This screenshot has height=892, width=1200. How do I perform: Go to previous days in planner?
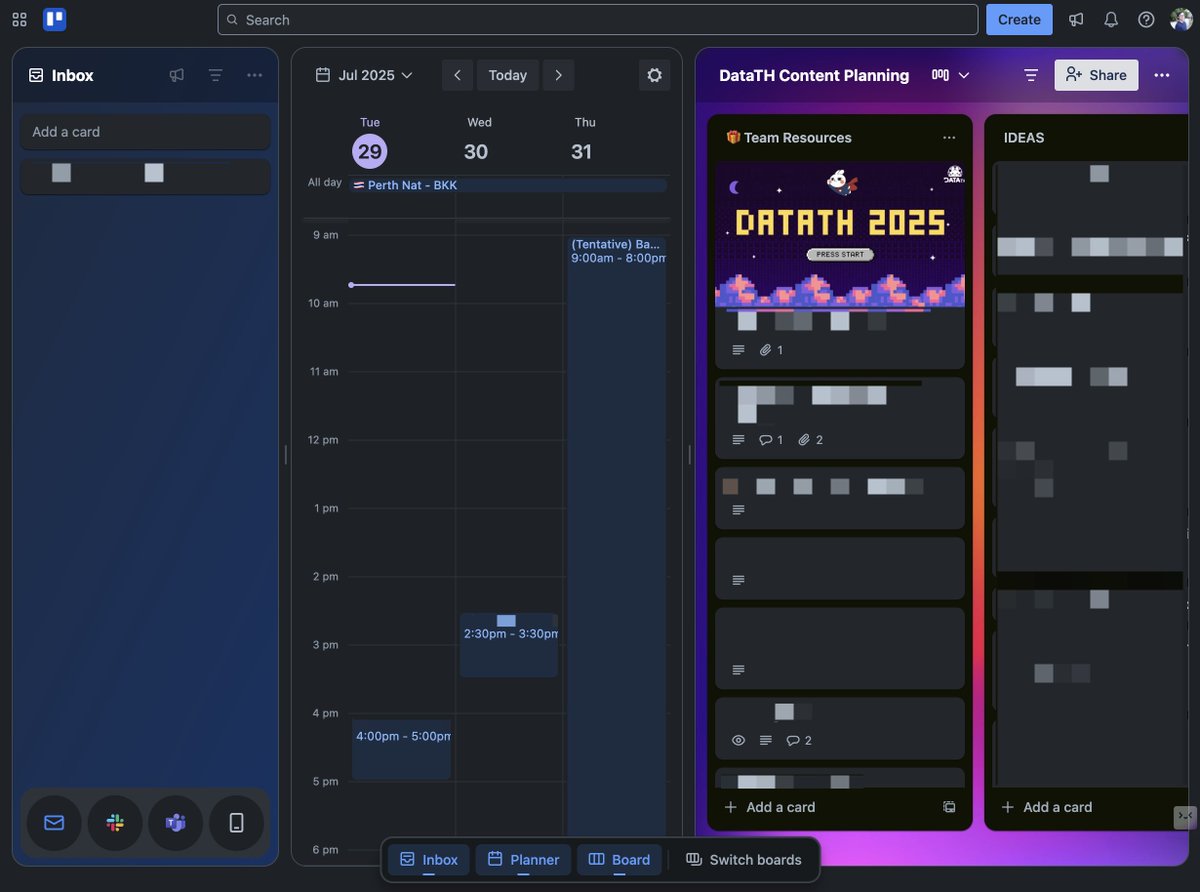[457, 75]
